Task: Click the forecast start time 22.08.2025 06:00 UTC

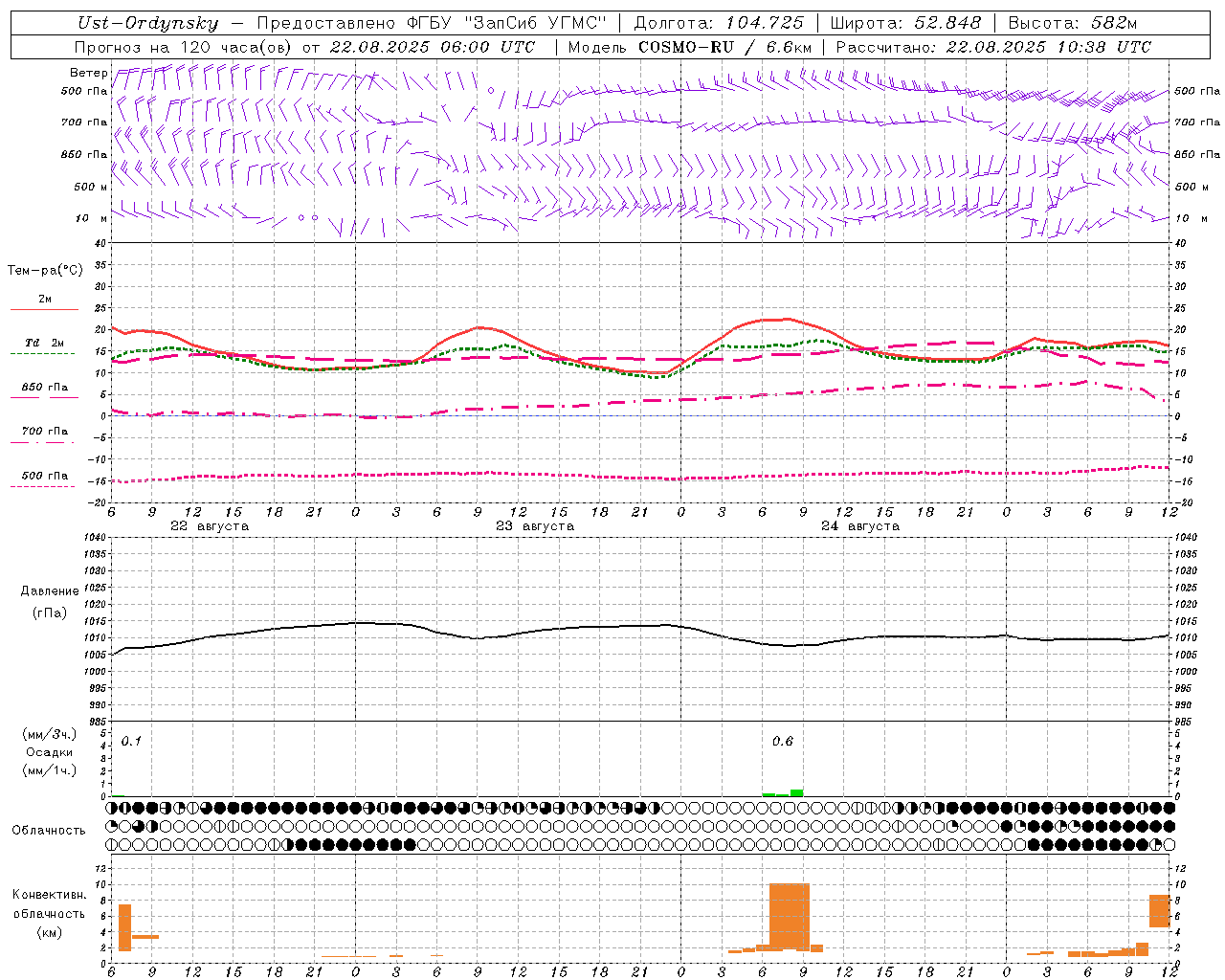Action: pos(433,47)
